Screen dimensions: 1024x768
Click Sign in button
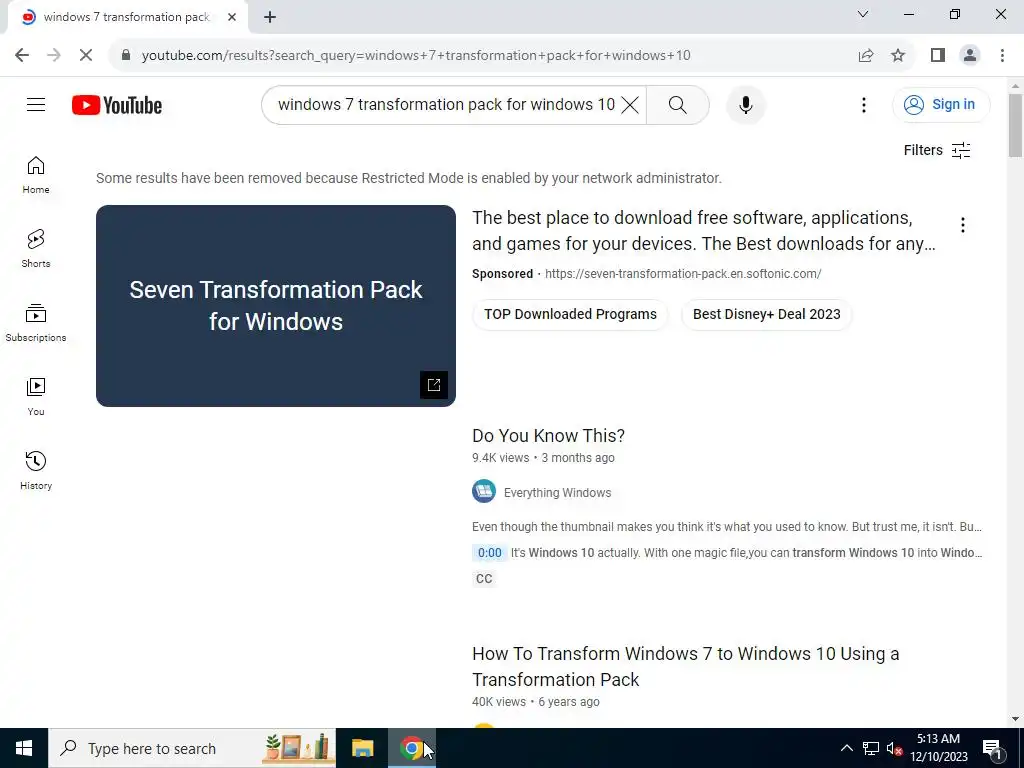(x=940, y=104)
